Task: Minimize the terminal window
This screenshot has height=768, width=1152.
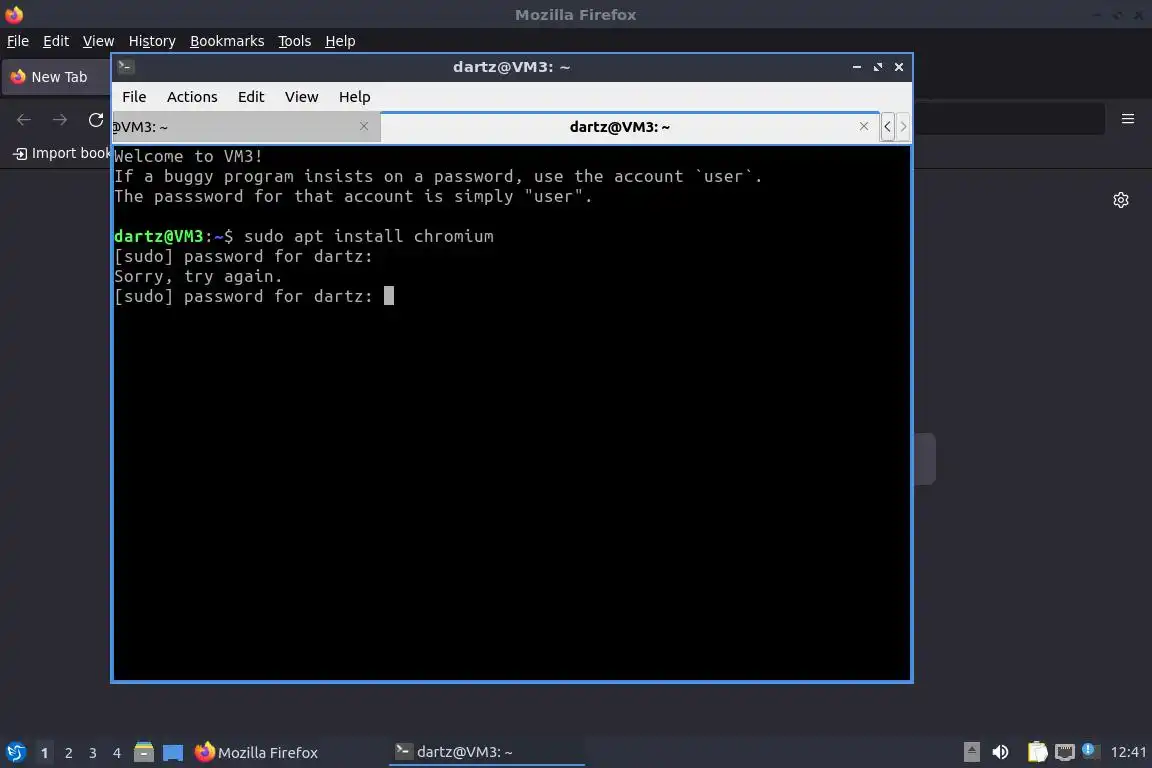Action: 857,67
